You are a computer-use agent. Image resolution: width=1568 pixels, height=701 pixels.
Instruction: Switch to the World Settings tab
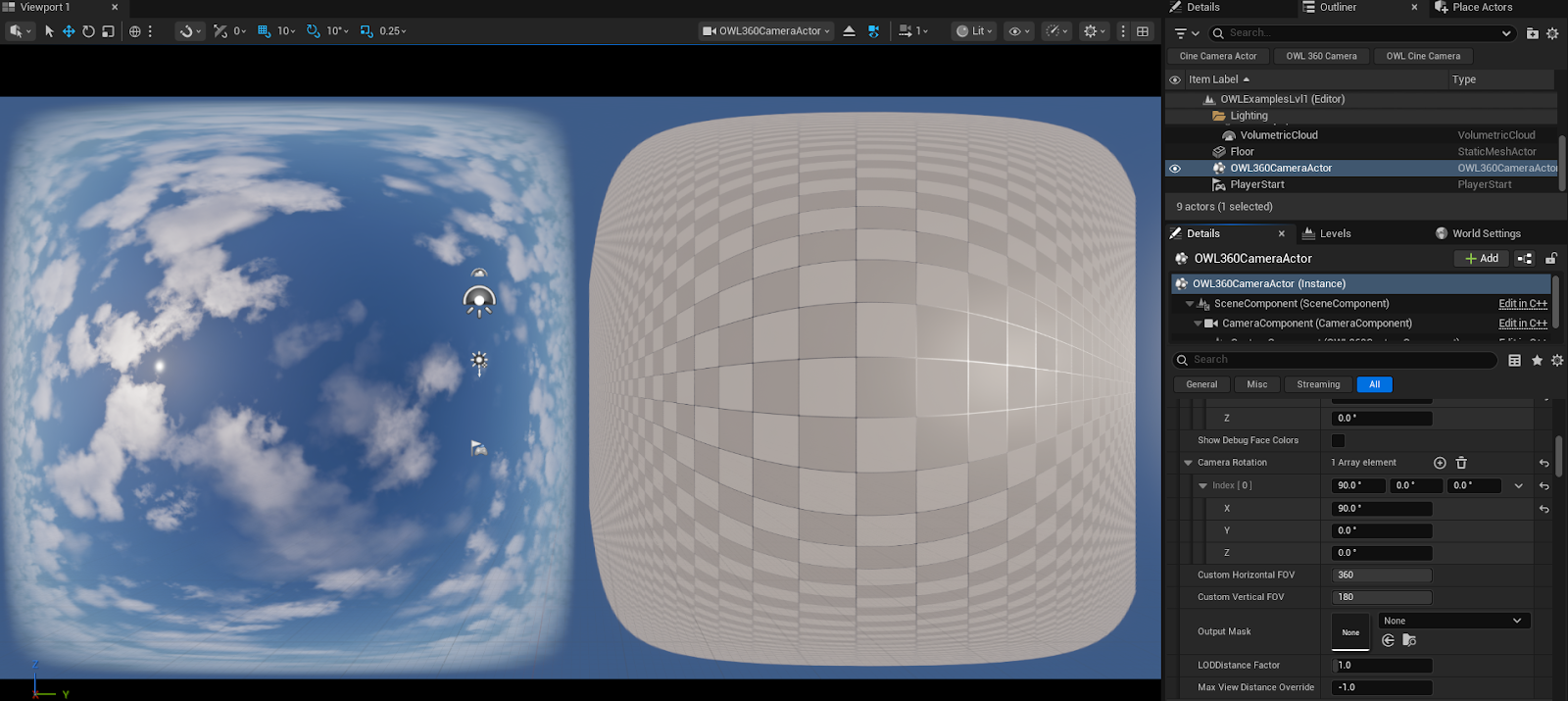1478,233
